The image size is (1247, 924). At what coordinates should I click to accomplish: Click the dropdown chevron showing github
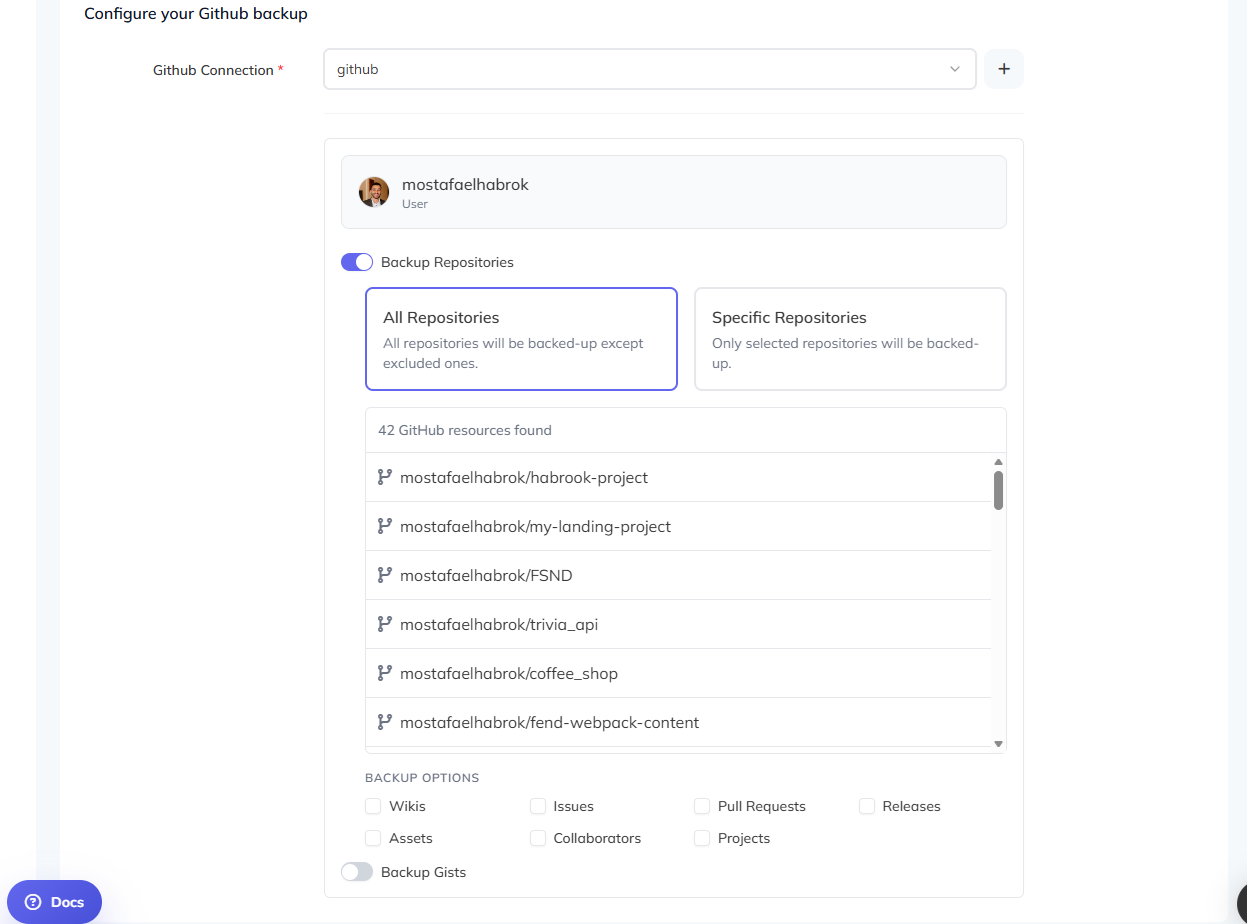click(954, 69)
